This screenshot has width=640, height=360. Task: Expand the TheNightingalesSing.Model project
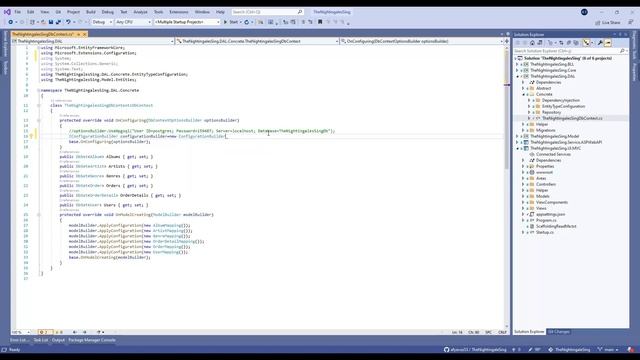click(x=517, y=136)
